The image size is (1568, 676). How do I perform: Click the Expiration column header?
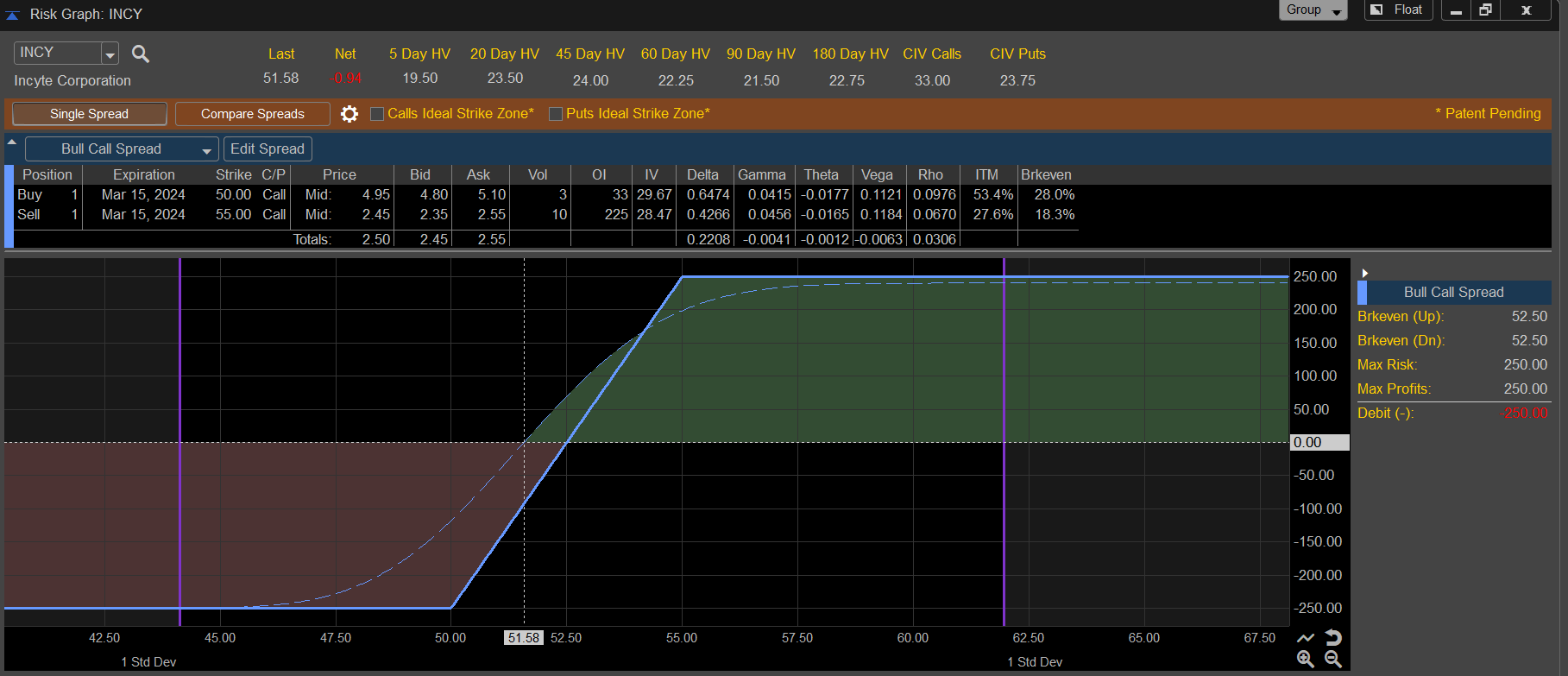pyautogui.click(x=144, y=174)
